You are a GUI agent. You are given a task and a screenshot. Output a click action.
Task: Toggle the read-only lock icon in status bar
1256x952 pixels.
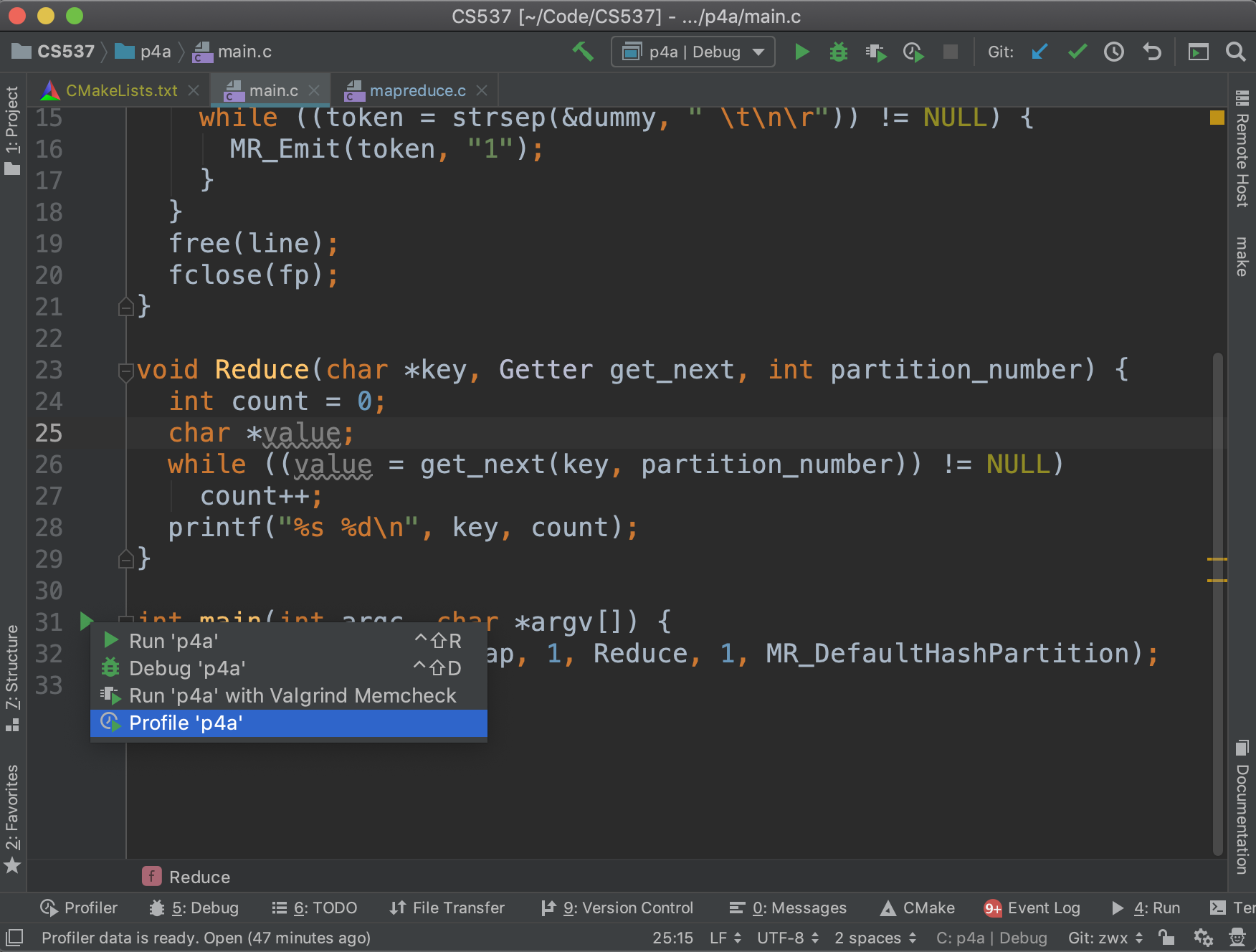1166,938
